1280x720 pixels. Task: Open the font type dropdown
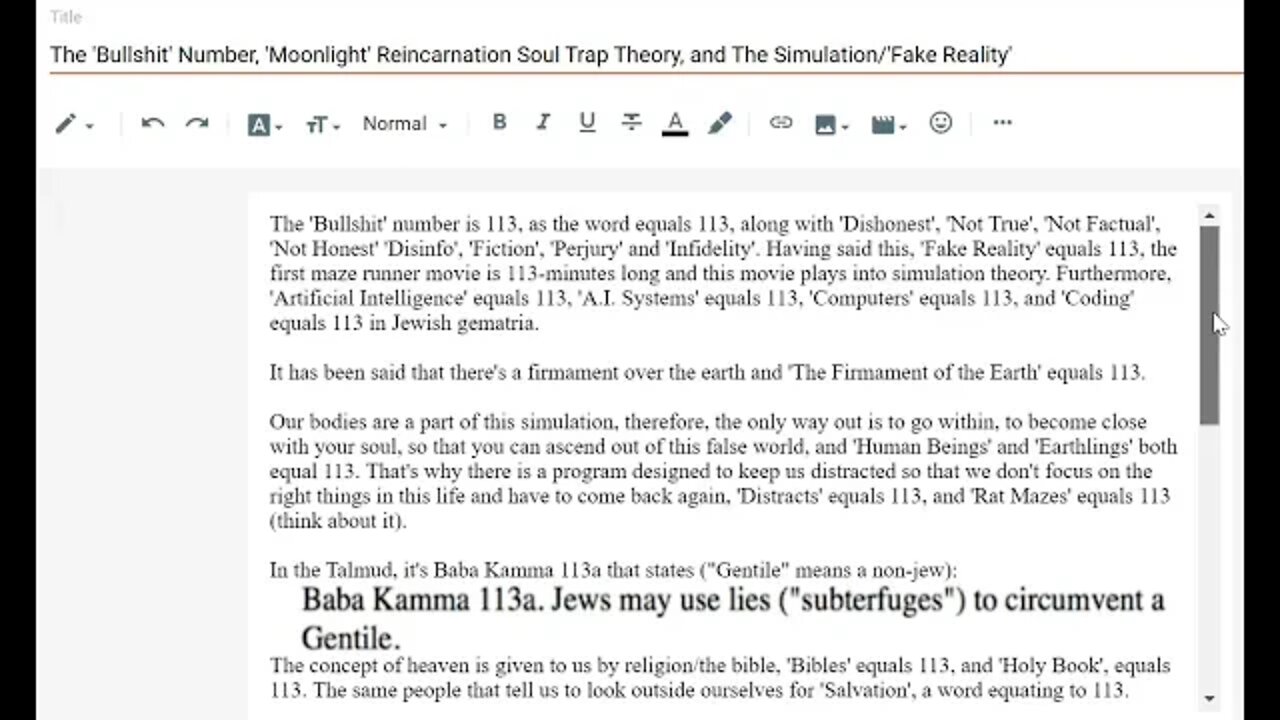pyautogui.click(x=265, y=124)
